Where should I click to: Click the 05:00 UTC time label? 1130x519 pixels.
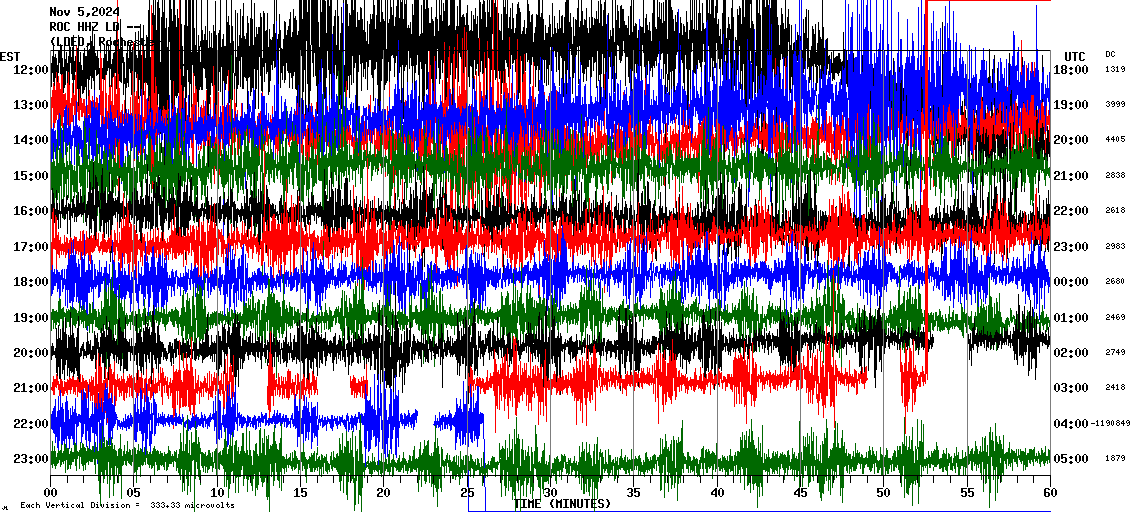point(1071,459)
